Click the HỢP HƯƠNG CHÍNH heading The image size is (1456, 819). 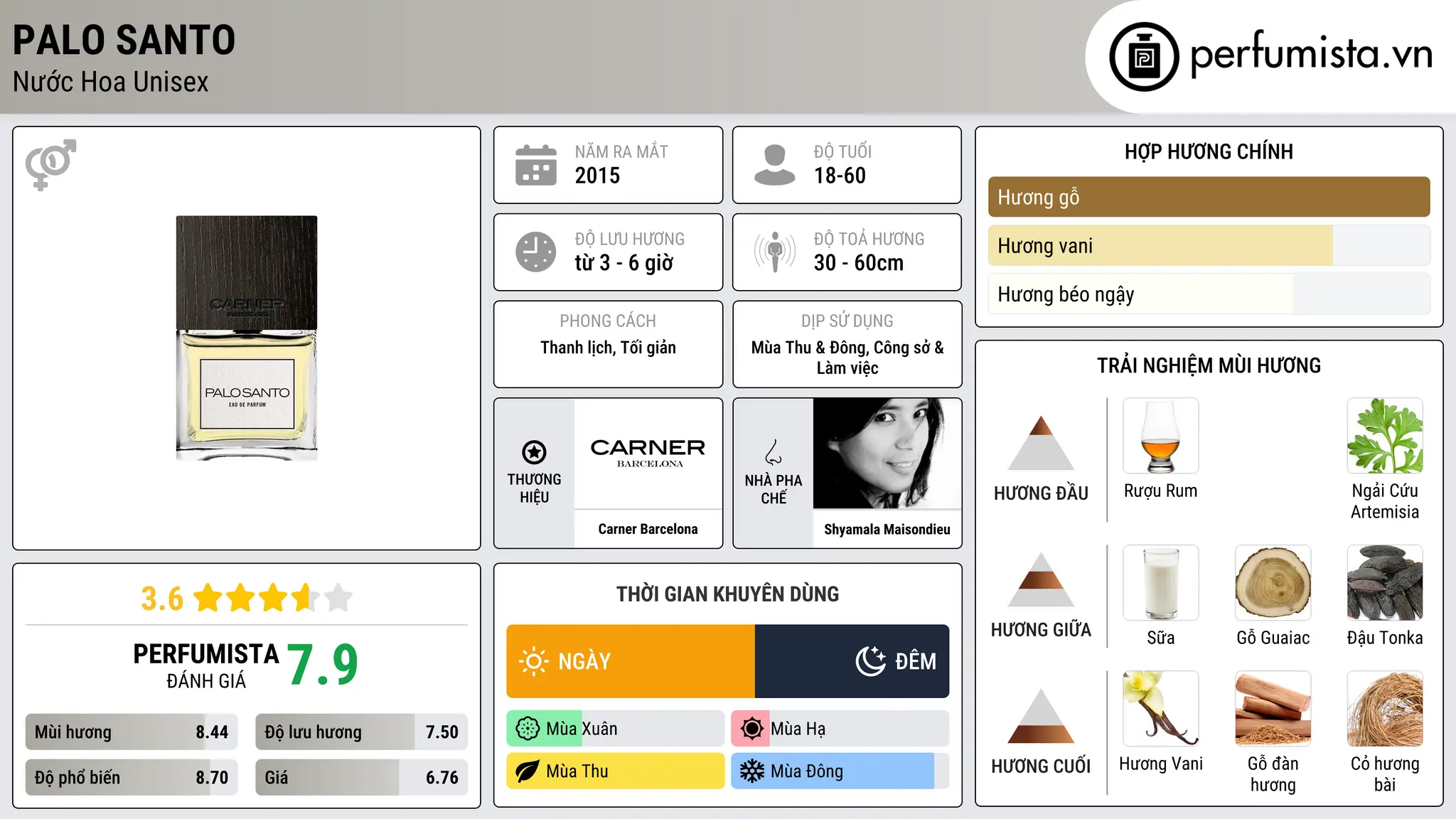pyautogui.click(x=1209, y=151)
